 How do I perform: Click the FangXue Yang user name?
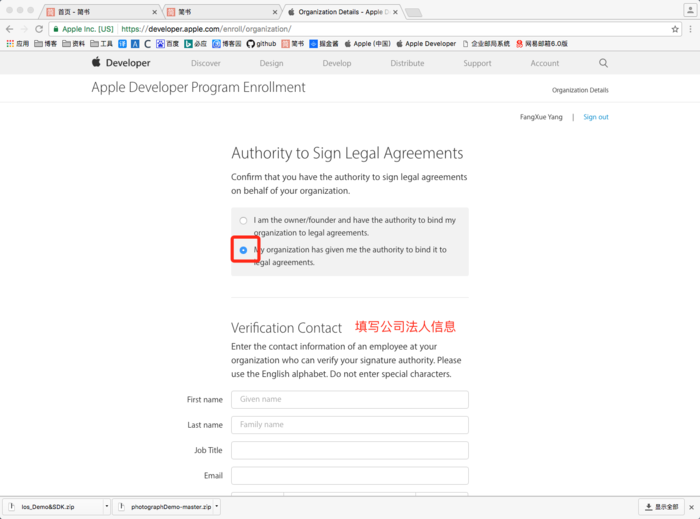pos(541,117)
